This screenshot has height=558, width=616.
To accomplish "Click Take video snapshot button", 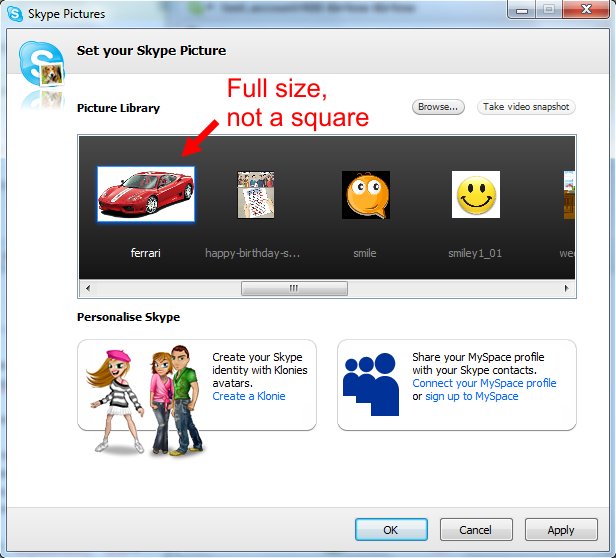I will click(x=526, y=107).
